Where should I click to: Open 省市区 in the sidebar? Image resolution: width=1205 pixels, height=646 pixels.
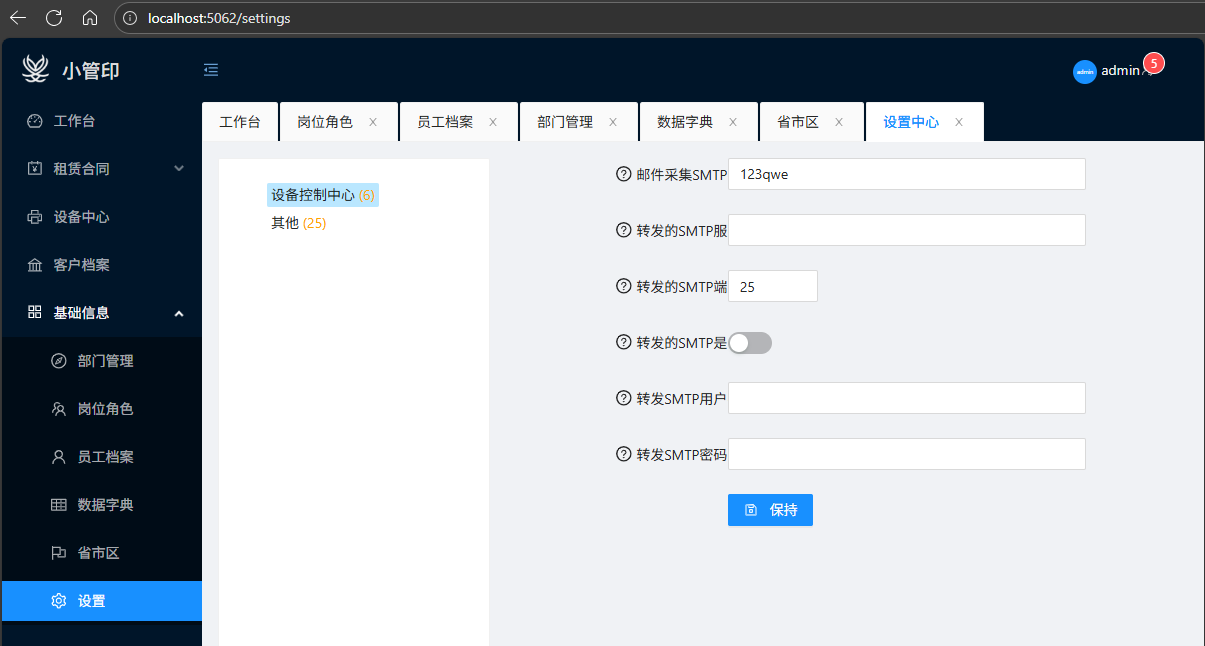101,553
